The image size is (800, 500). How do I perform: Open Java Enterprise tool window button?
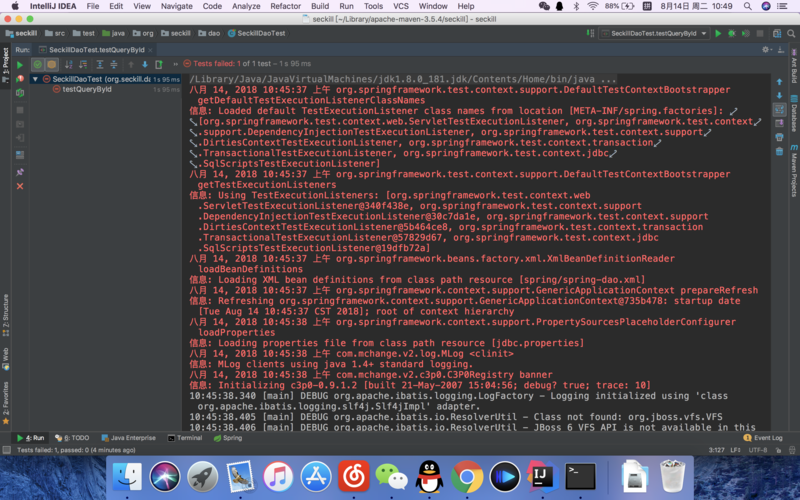(x=128, y=438)
